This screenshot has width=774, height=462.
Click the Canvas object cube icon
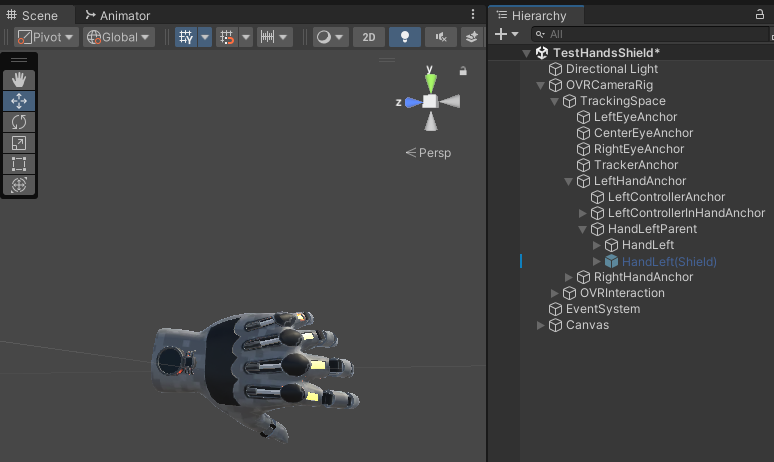tap(556, 325)
